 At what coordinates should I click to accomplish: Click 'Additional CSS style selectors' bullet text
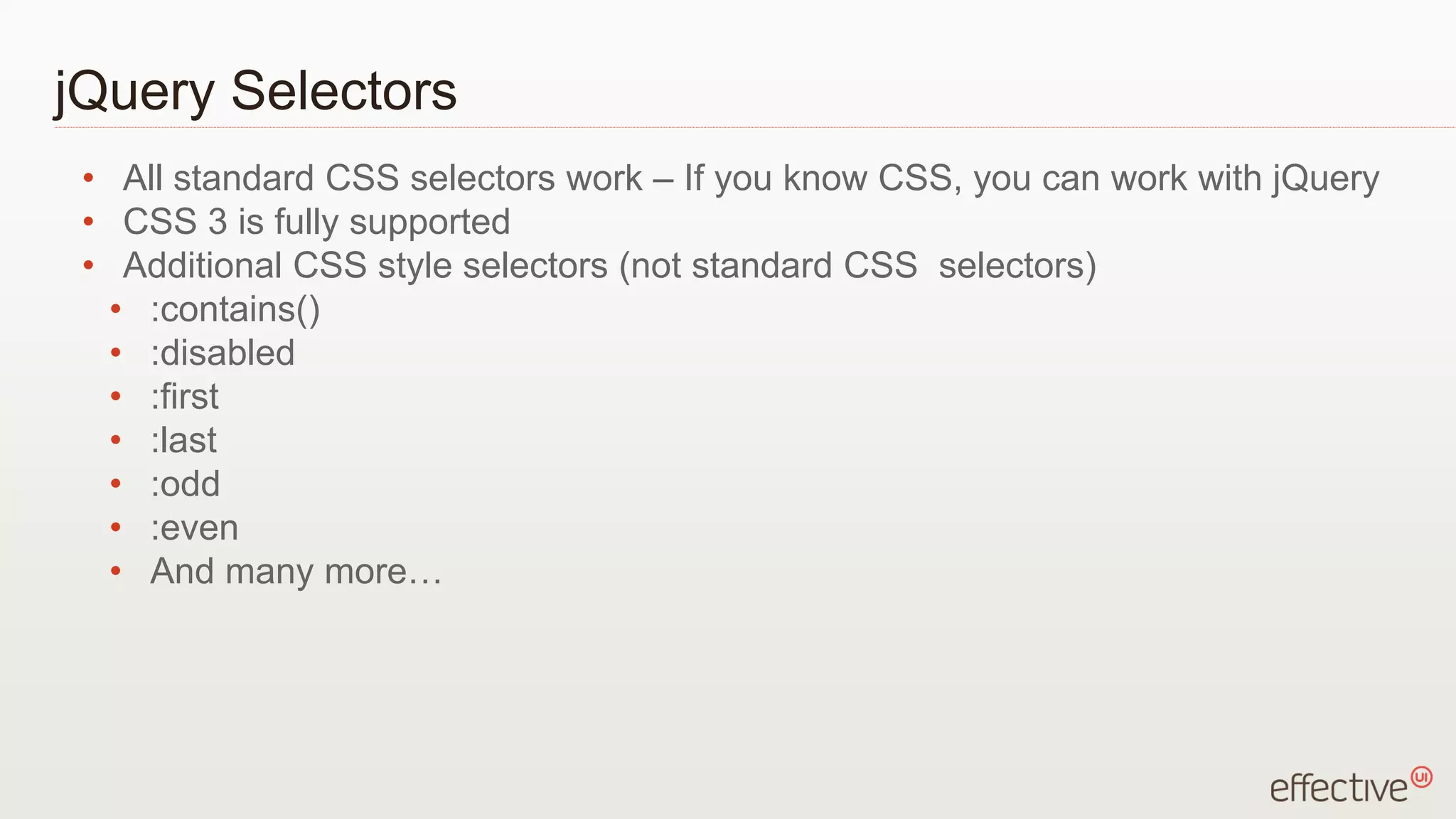(365, 266)
